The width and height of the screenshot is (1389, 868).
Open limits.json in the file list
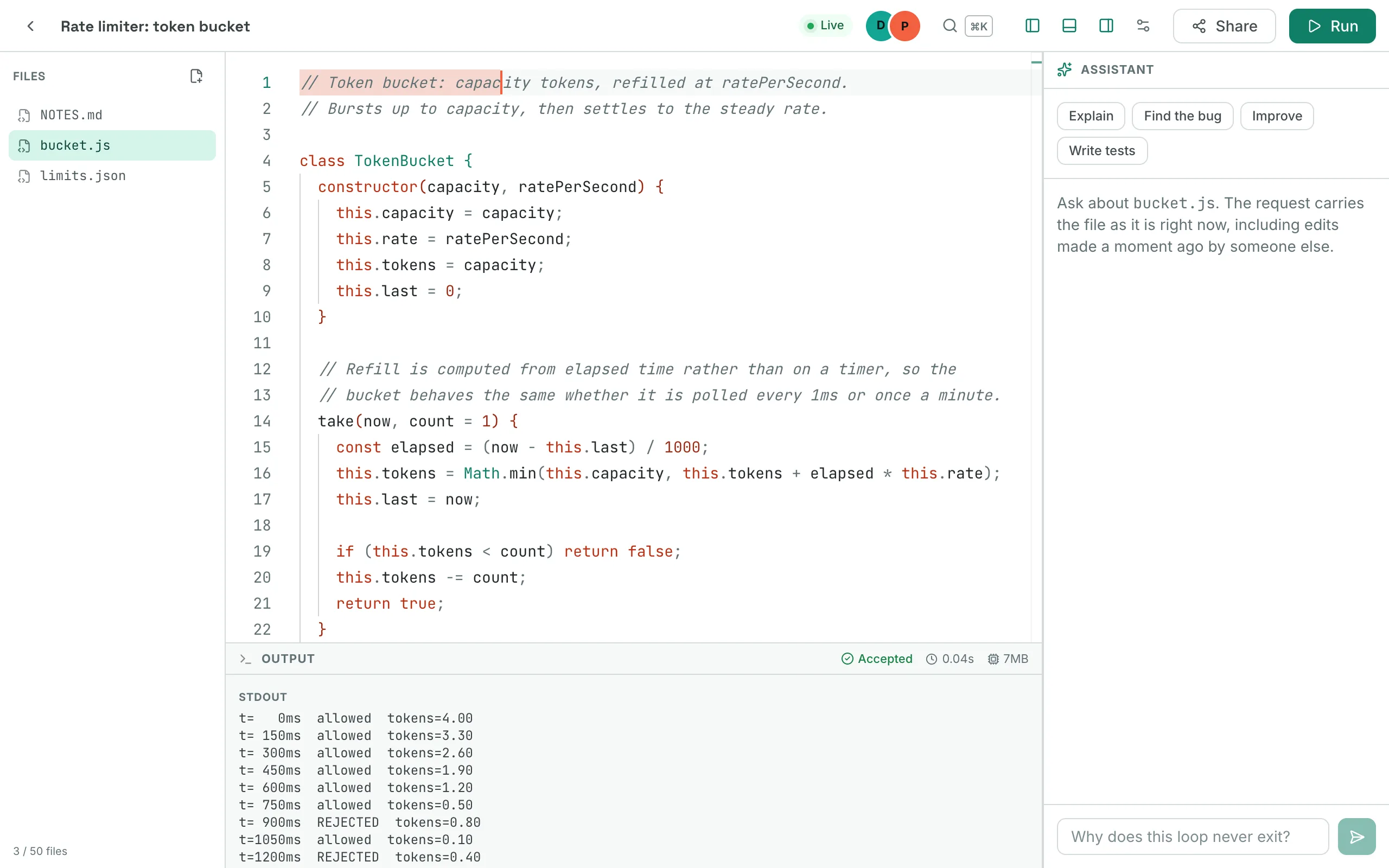pos(112,176)
